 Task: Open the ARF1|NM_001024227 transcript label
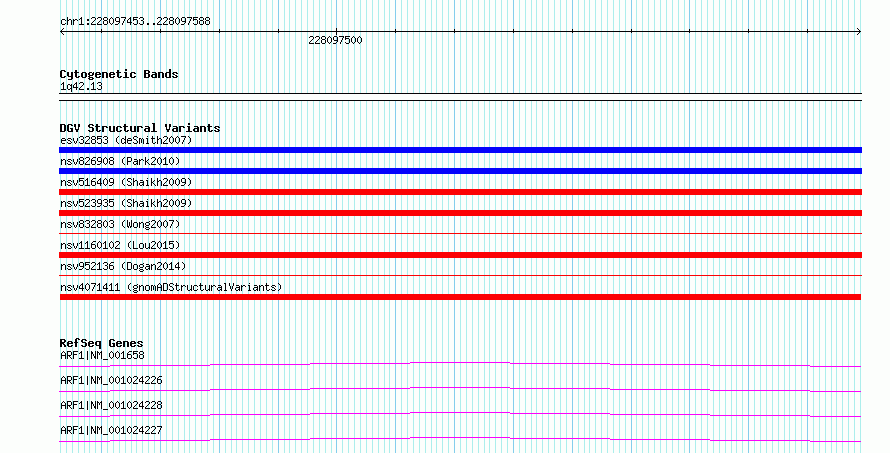coord(111,430)
